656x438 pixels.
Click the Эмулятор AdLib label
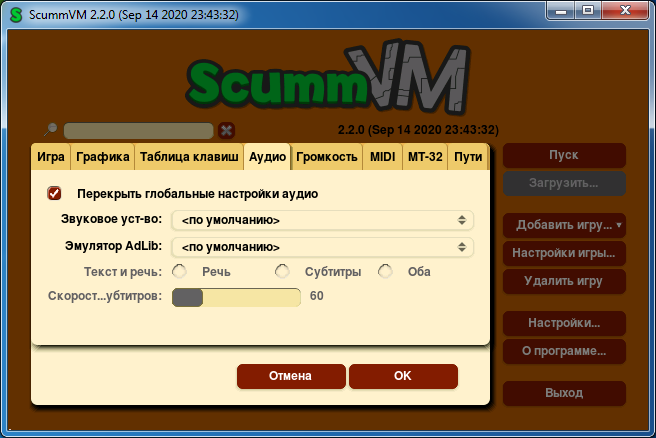coord(113,246)
